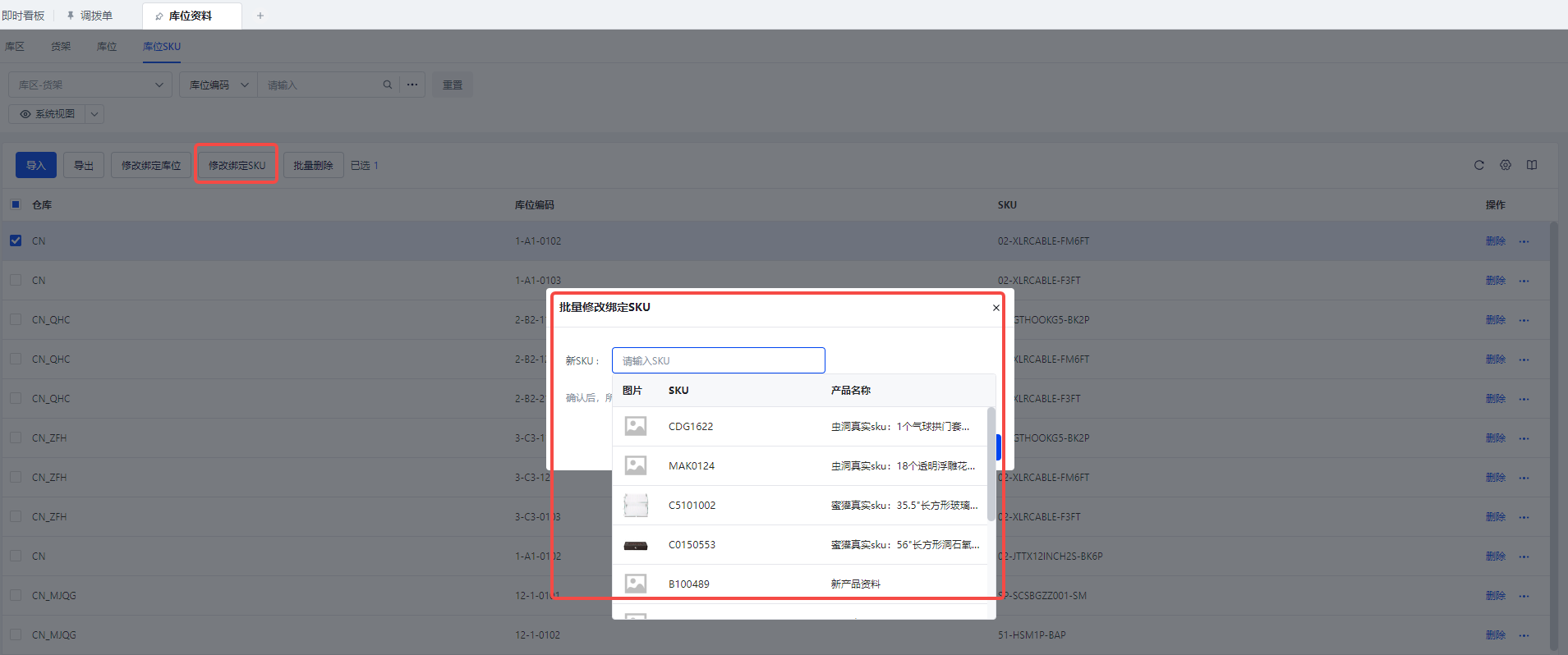This screenshot has height=655, width=1568.
Task: Check the CN_QHC row with GTHOOKG5-BK2P
Action: click(x=16, y=319)
